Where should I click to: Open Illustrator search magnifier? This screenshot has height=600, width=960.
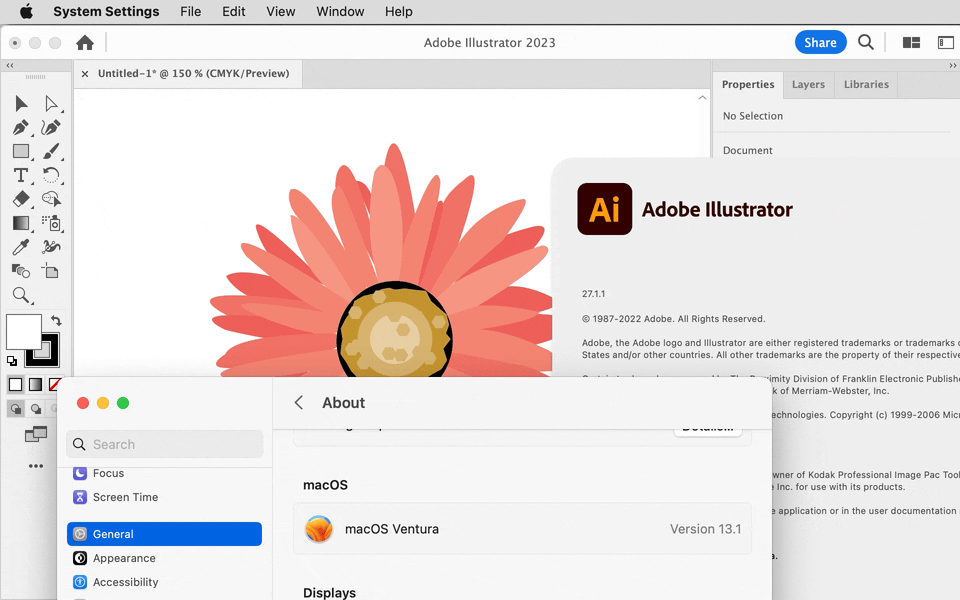click(866, 42)
